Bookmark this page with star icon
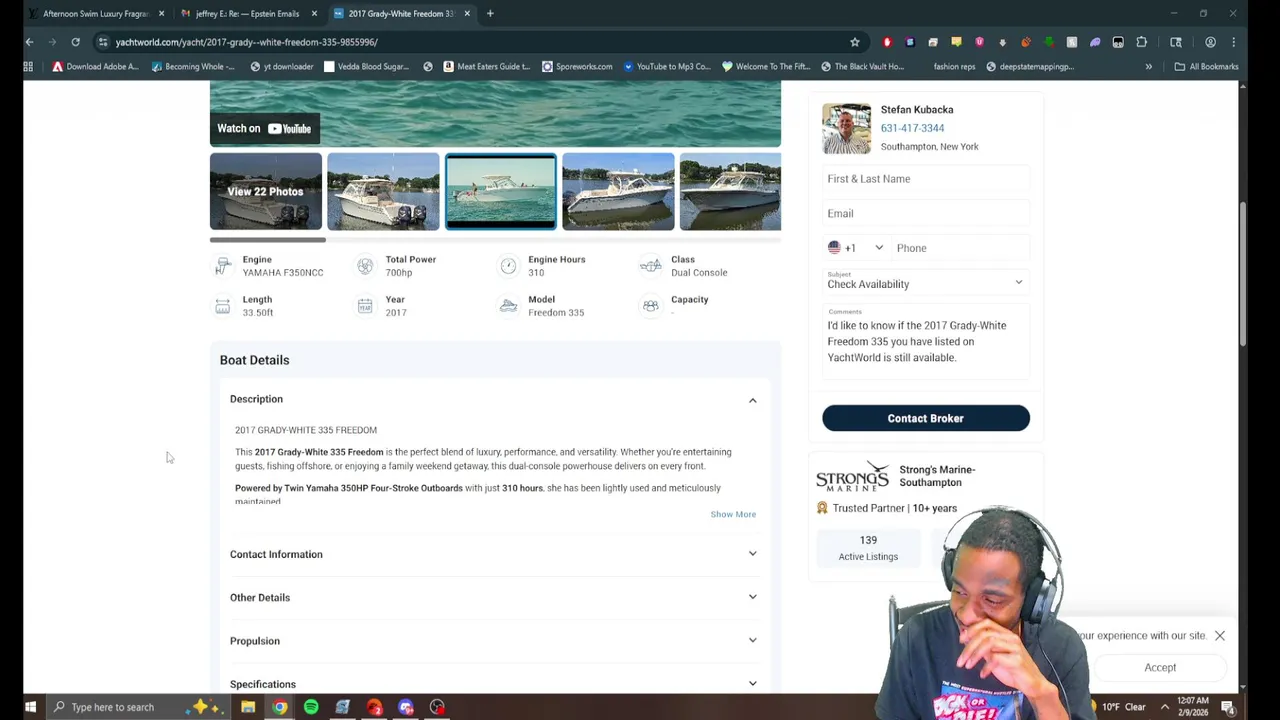The width and height of the screenshot is (1280, 720). [855, 42]
